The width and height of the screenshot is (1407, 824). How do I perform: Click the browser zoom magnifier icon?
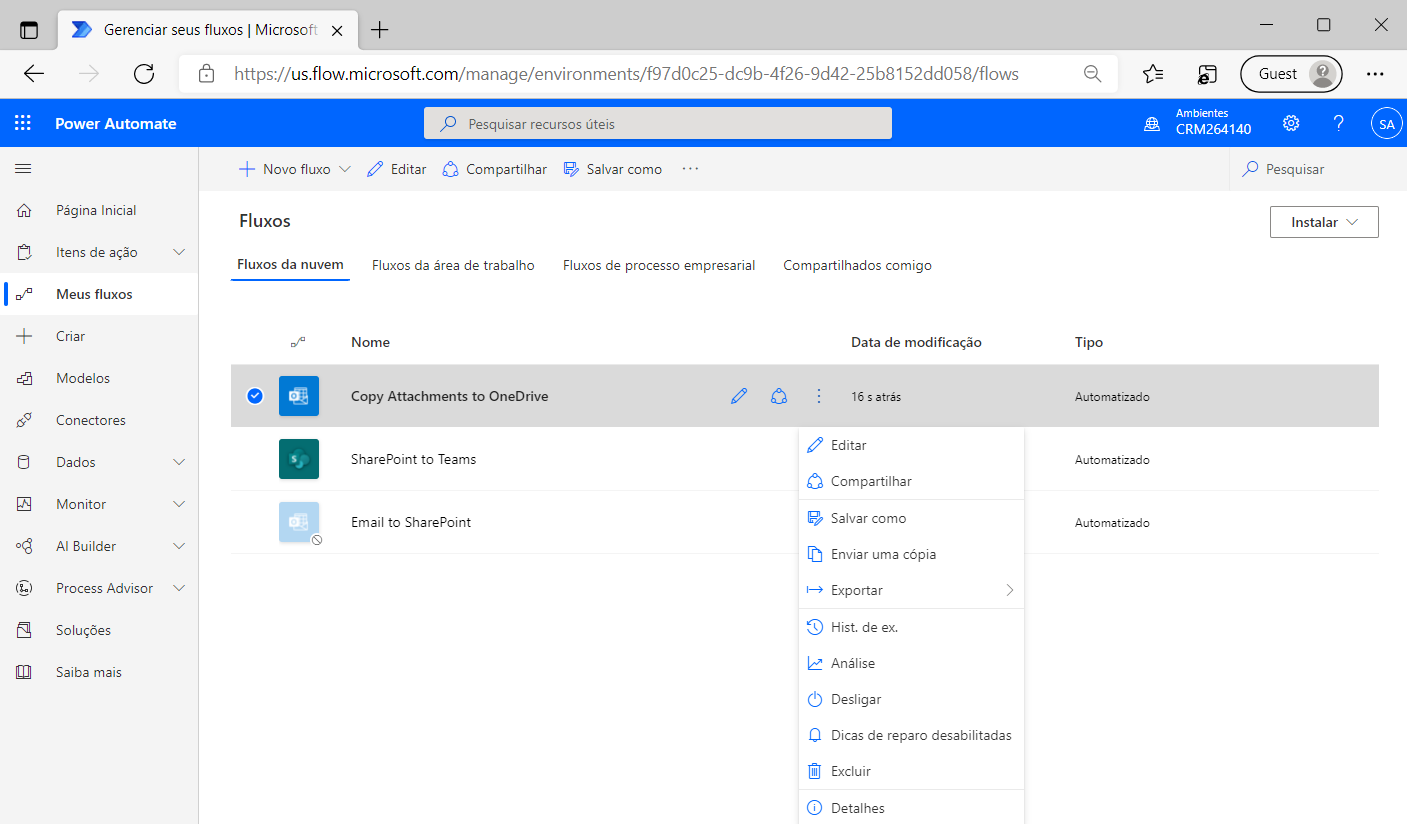[x=1093, y=73]
